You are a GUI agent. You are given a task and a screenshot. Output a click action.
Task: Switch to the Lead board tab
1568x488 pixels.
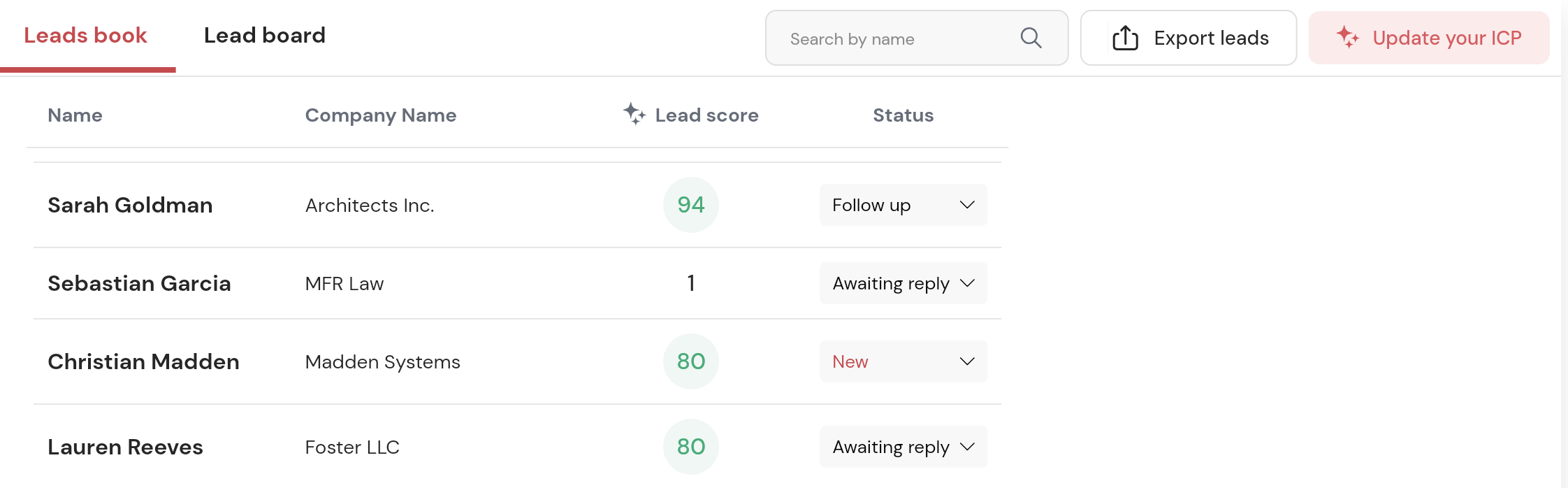point(264,36)
